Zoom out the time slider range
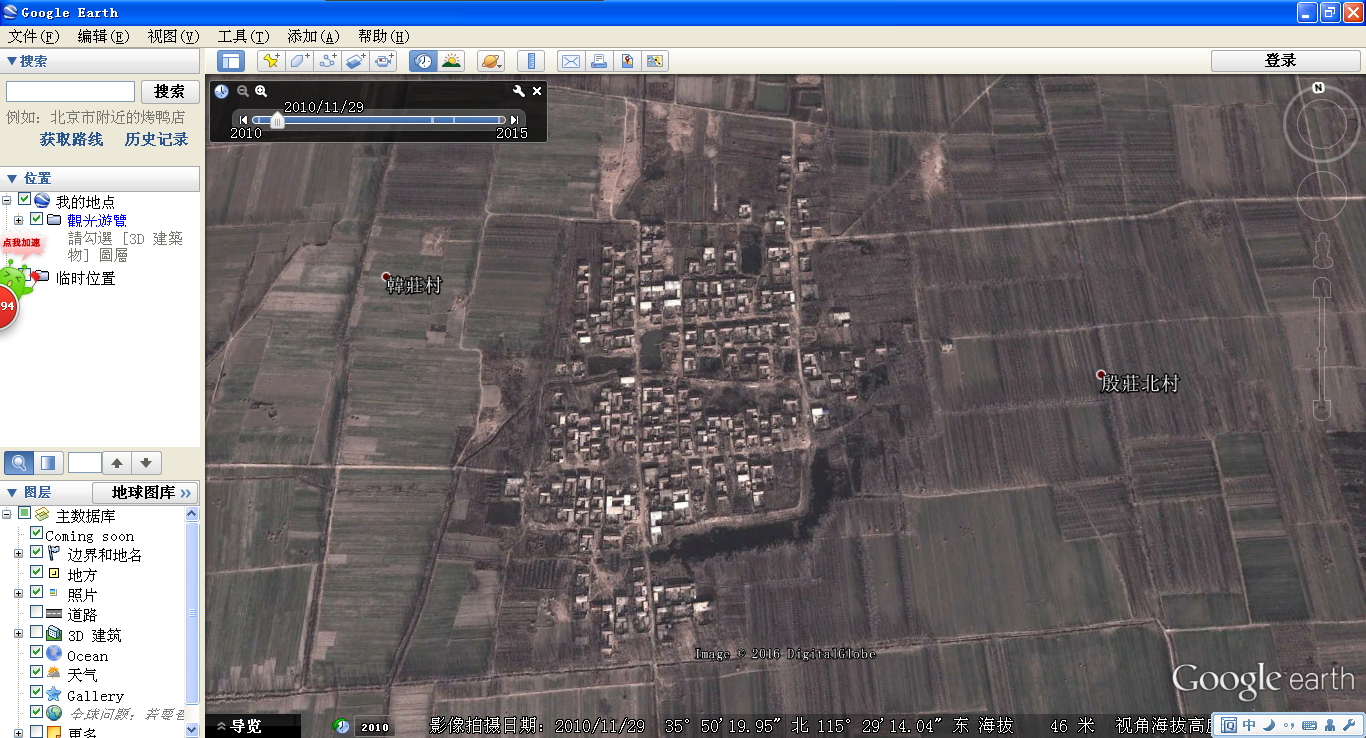The height and width of the screenshot is (738, 1366). [x=242, y=91]
